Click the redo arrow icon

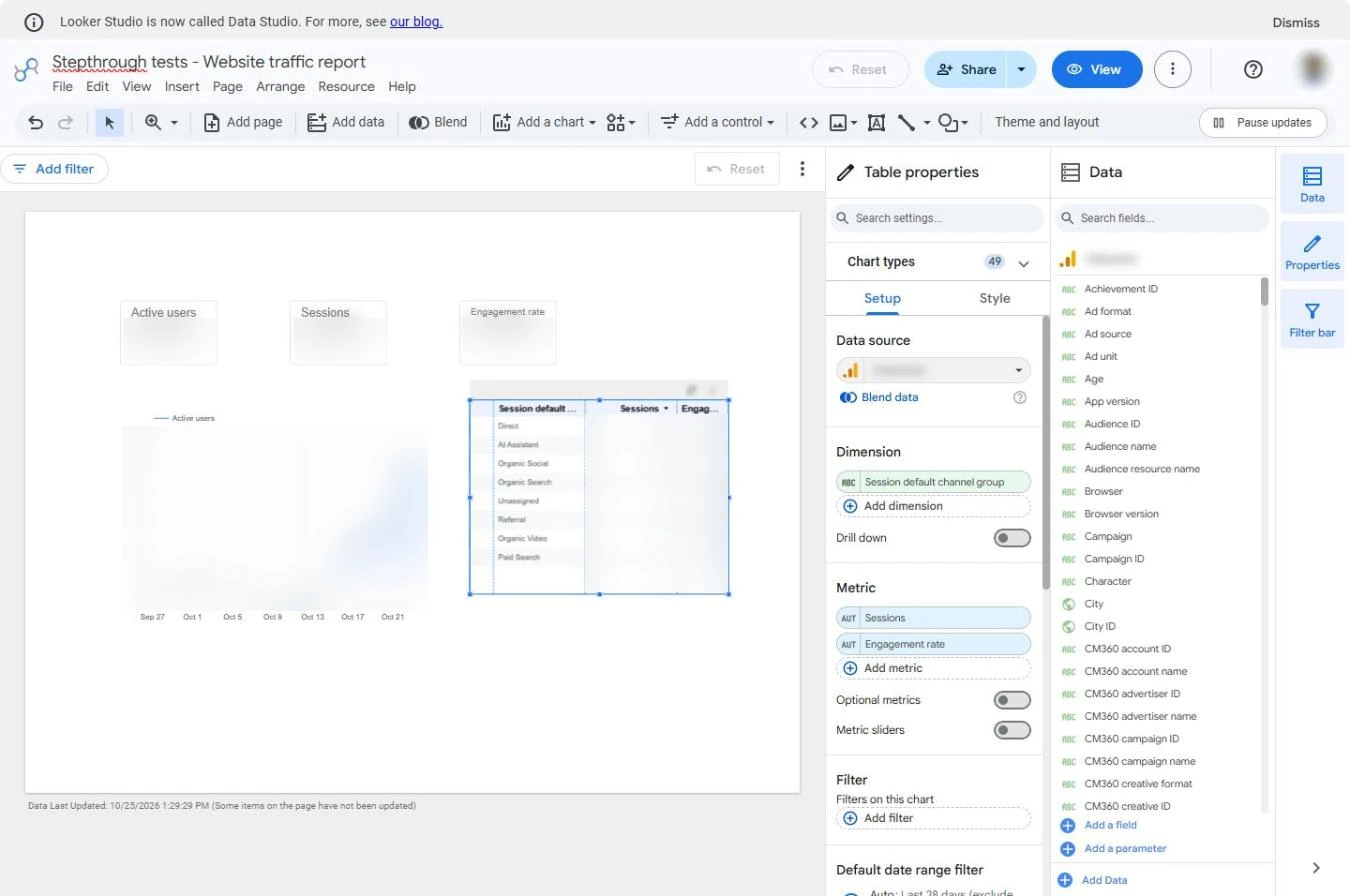pos(66,122)
